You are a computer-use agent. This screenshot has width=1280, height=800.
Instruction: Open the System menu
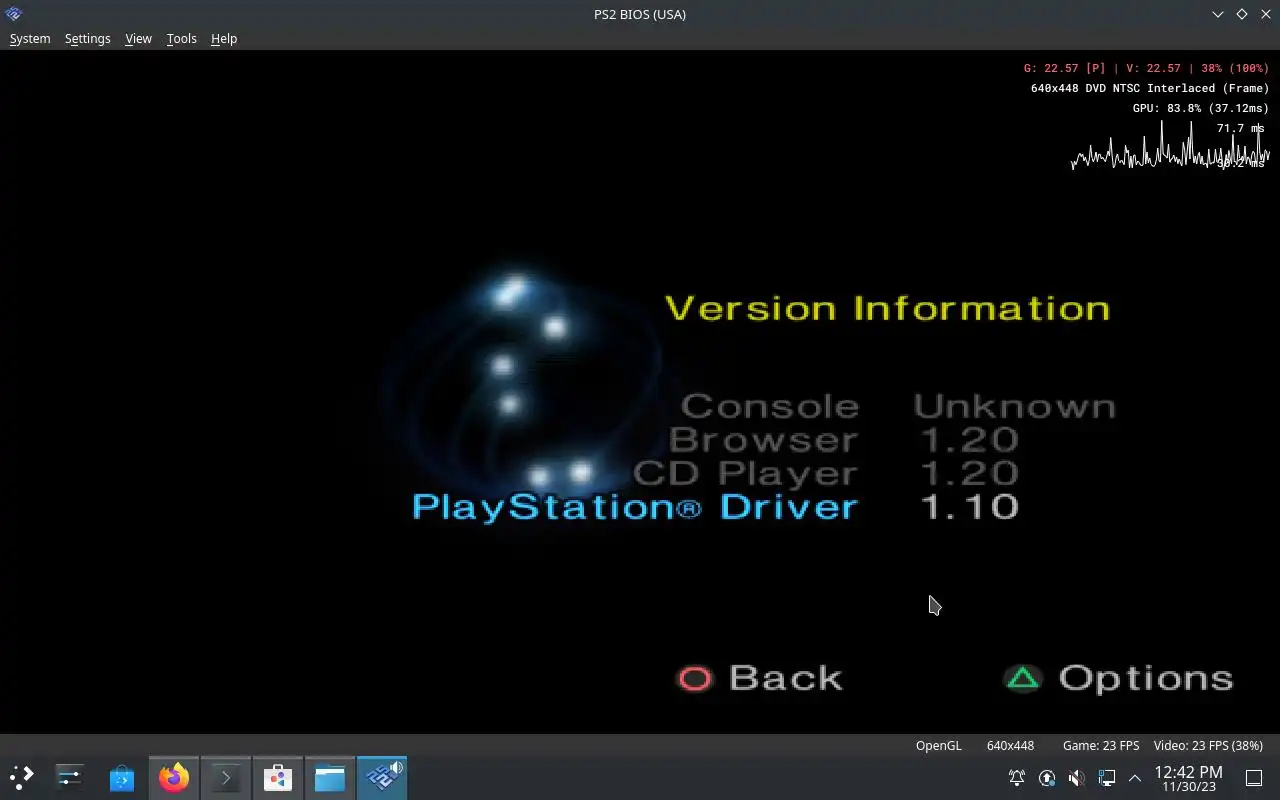[x=30, y=38]
